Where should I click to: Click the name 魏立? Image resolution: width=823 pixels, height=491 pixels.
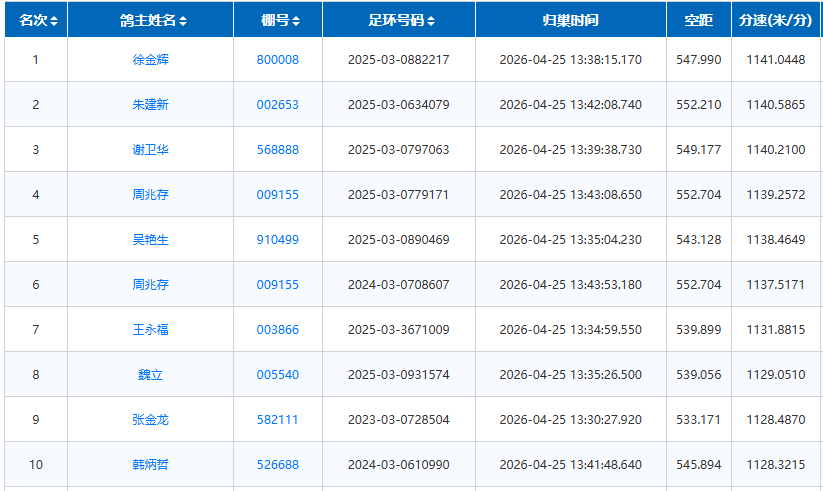tap(151, 375)
